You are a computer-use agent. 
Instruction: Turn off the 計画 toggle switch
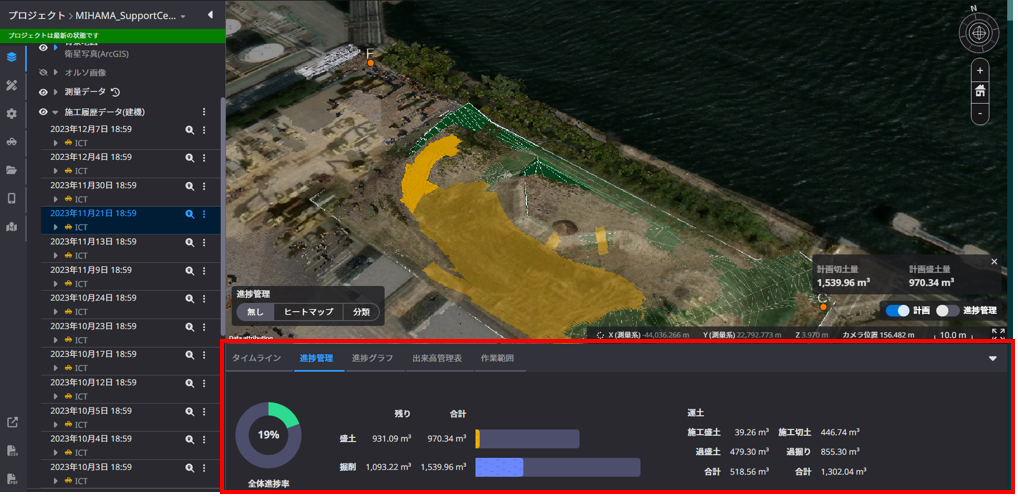point(897,310)
